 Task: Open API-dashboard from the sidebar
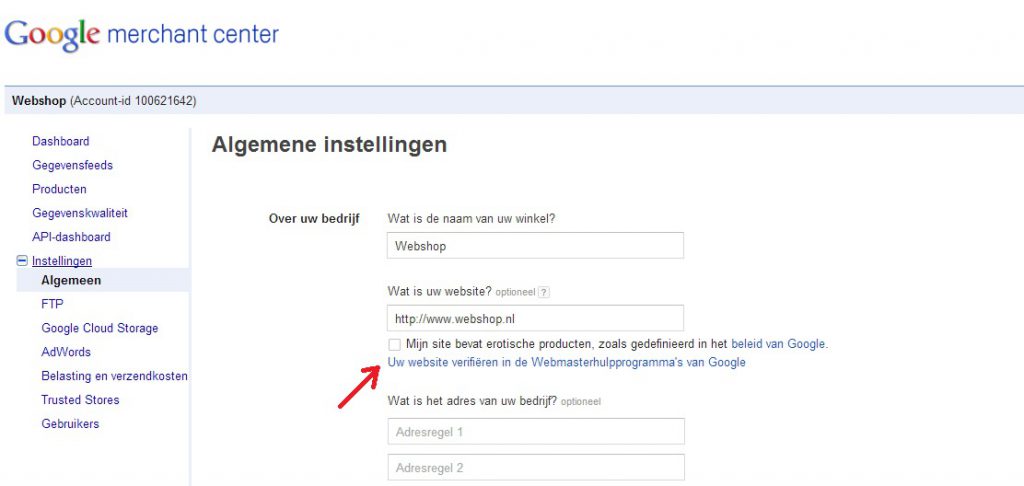pos(71,237)
